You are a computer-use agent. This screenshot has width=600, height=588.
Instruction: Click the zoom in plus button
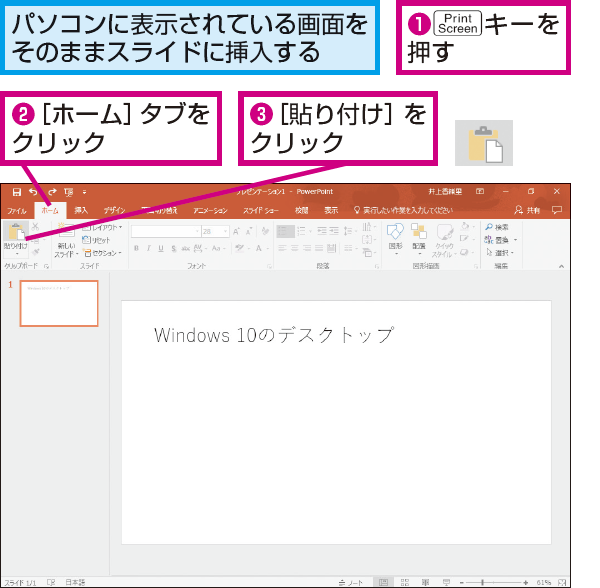pyautogui.click(x=526, y=582)
